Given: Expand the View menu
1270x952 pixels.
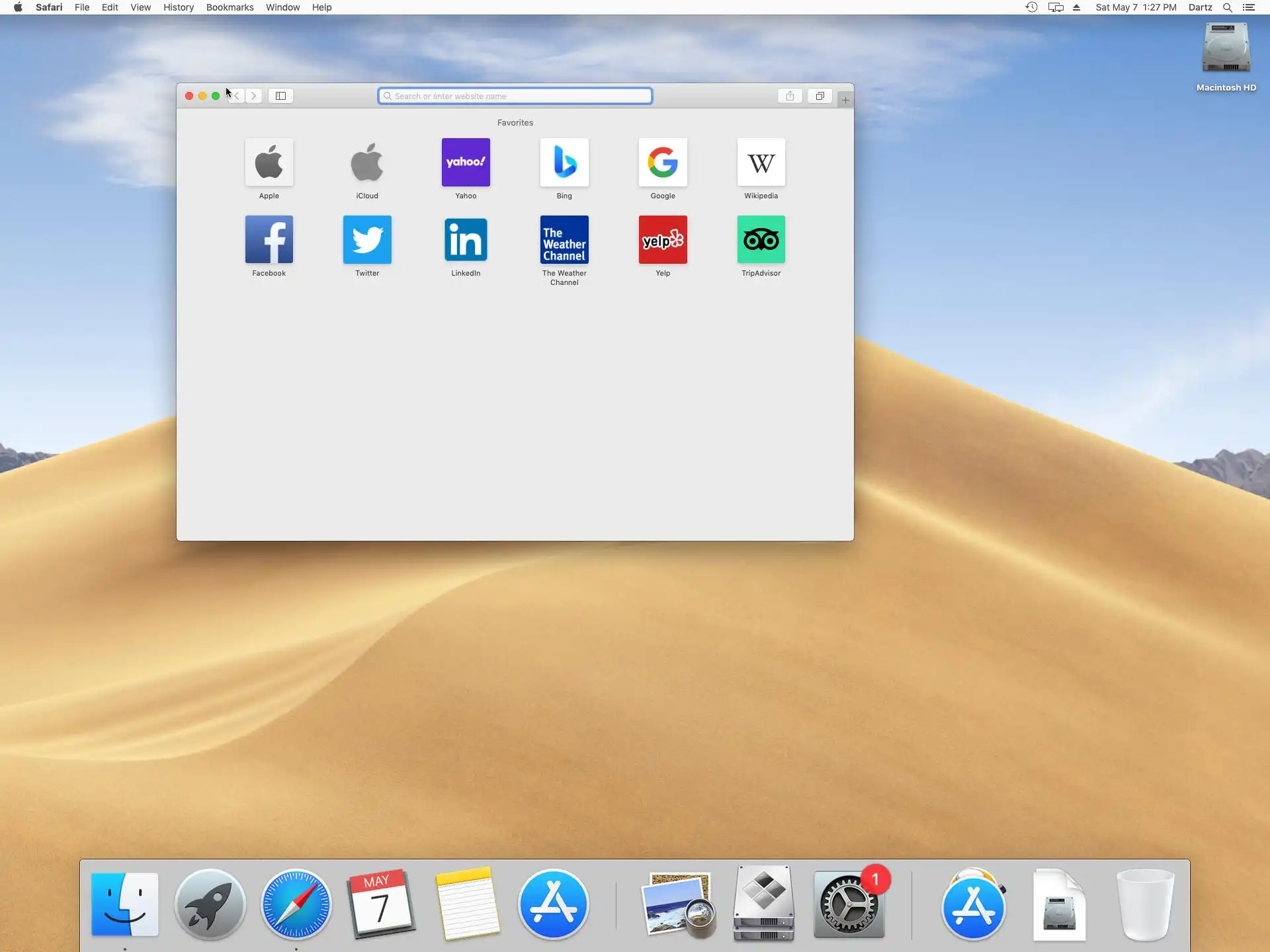Looking at the screenshot, I should (x=140, y=7).
